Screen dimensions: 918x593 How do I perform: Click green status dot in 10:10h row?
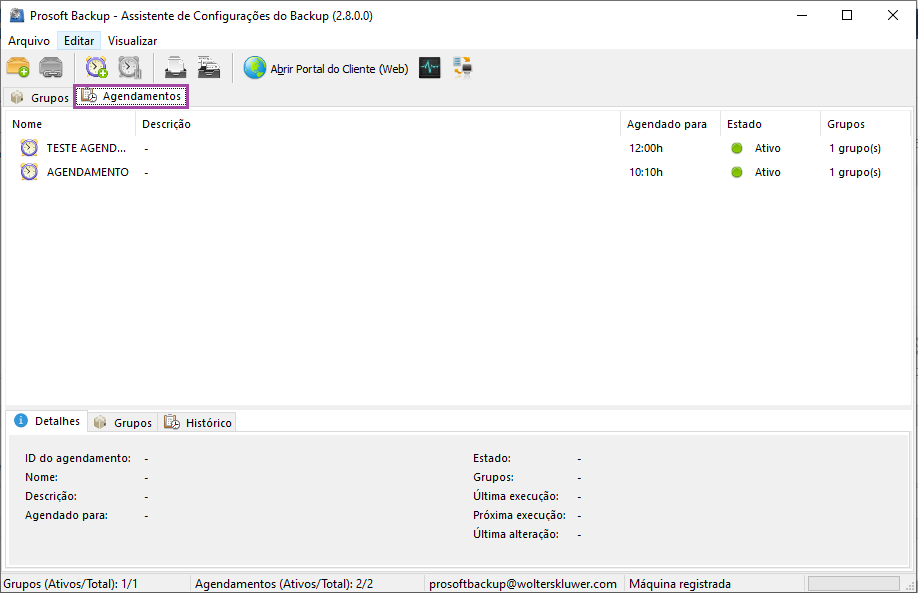[x=737, y=172]
